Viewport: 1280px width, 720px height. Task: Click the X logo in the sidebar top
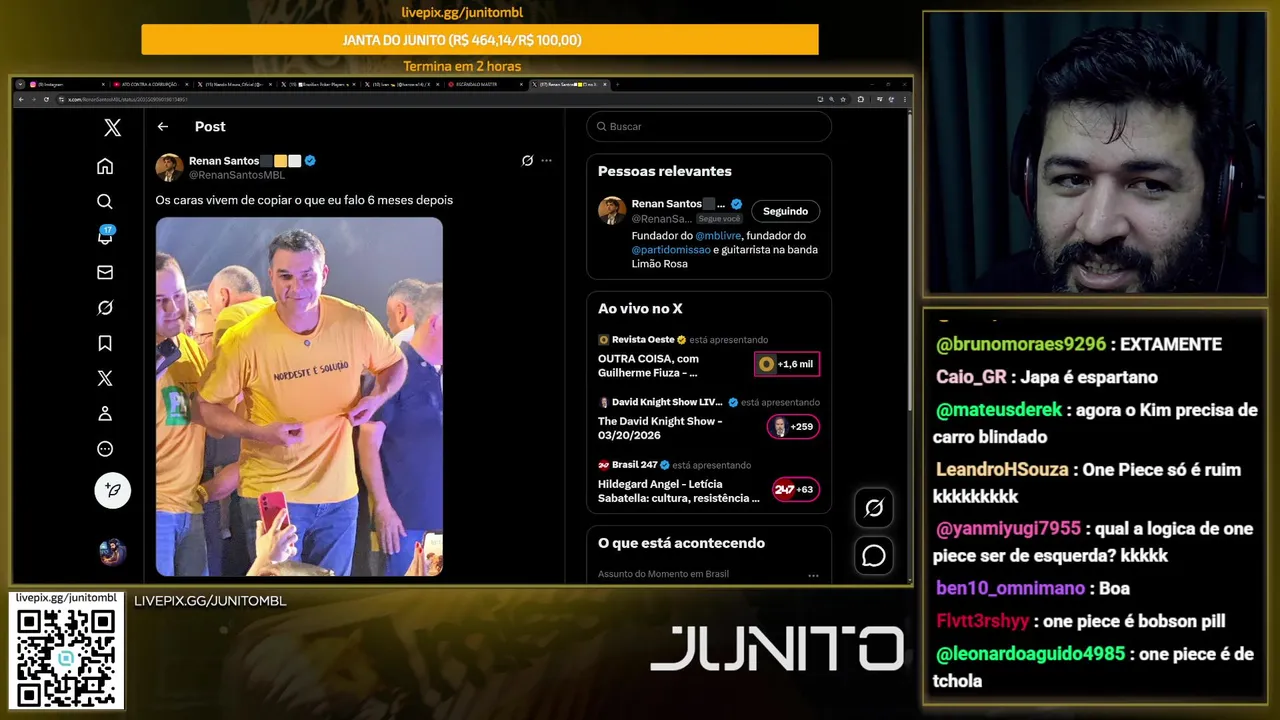click(112, 127)
